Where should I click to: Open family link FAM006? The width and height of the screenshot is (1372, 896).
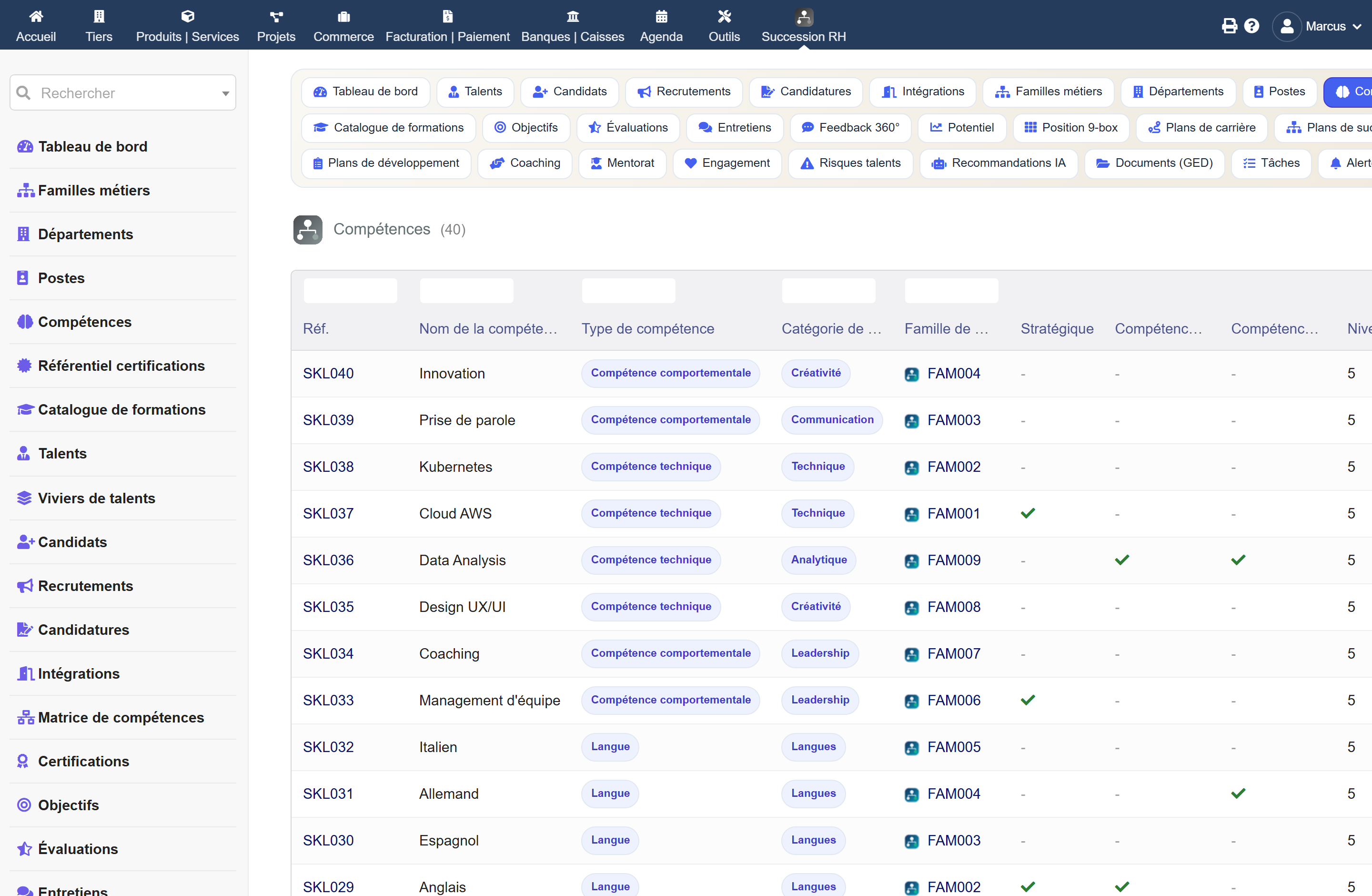953,701
